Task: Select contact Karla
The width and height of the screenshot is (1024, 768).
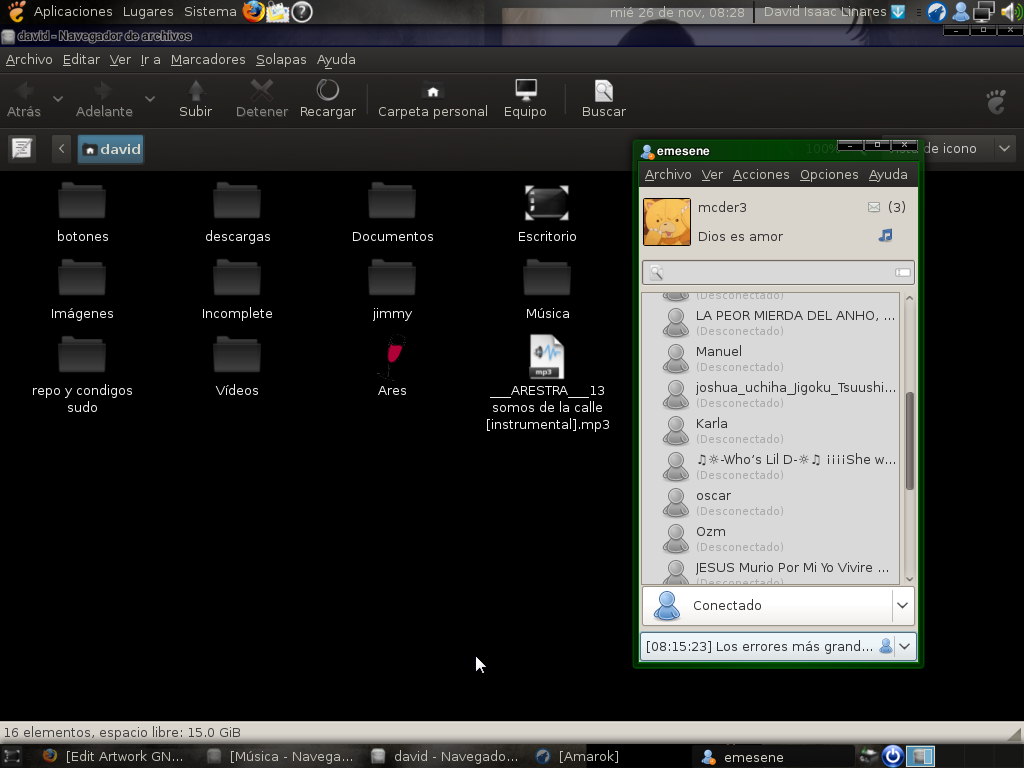Action: [771, 430]
